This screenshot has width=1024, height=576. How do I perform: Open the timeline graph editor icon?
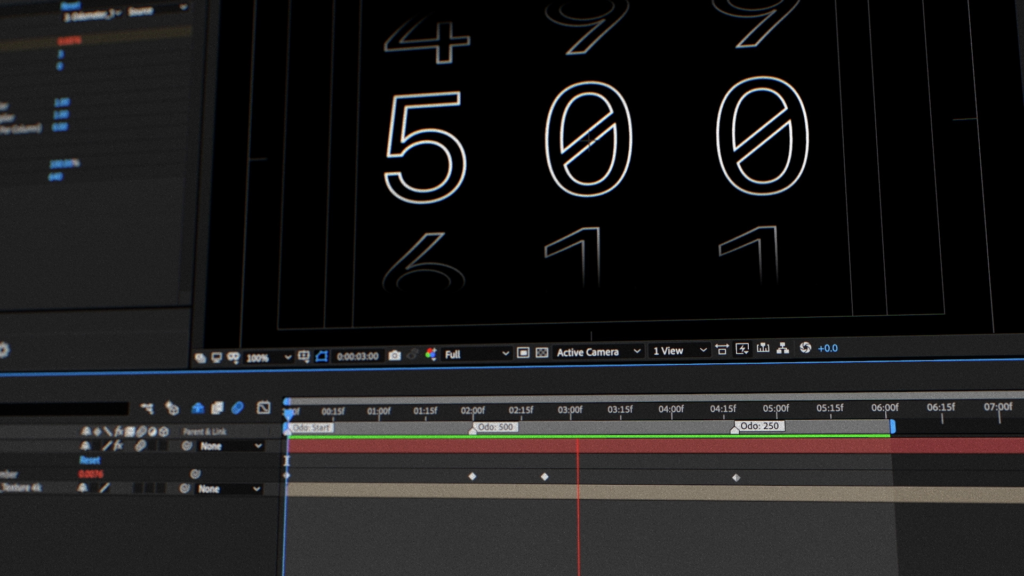click(264, 408)
